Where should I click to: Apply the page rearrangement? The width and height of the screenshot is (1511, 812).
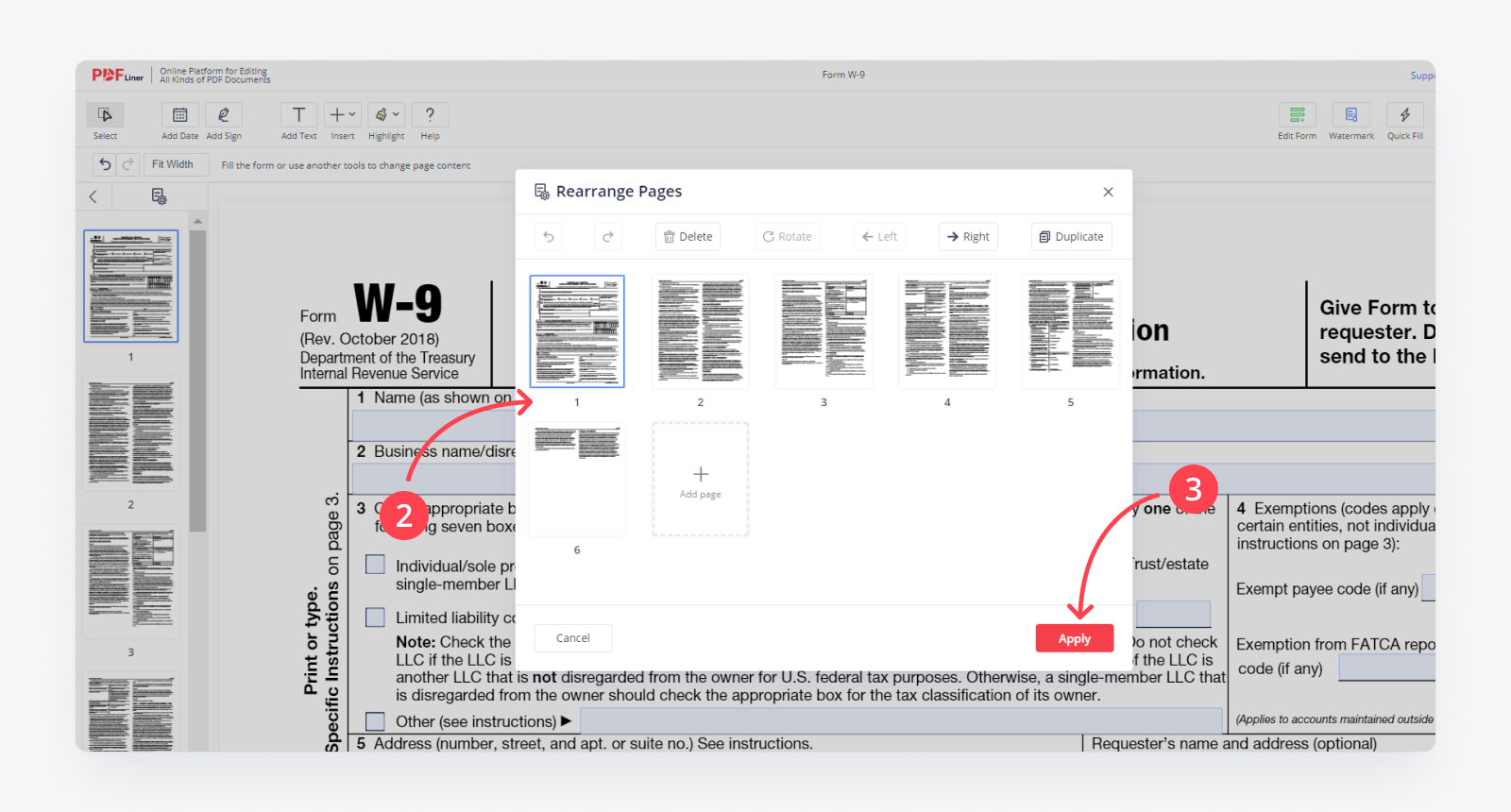click(x=1074, y=638)
